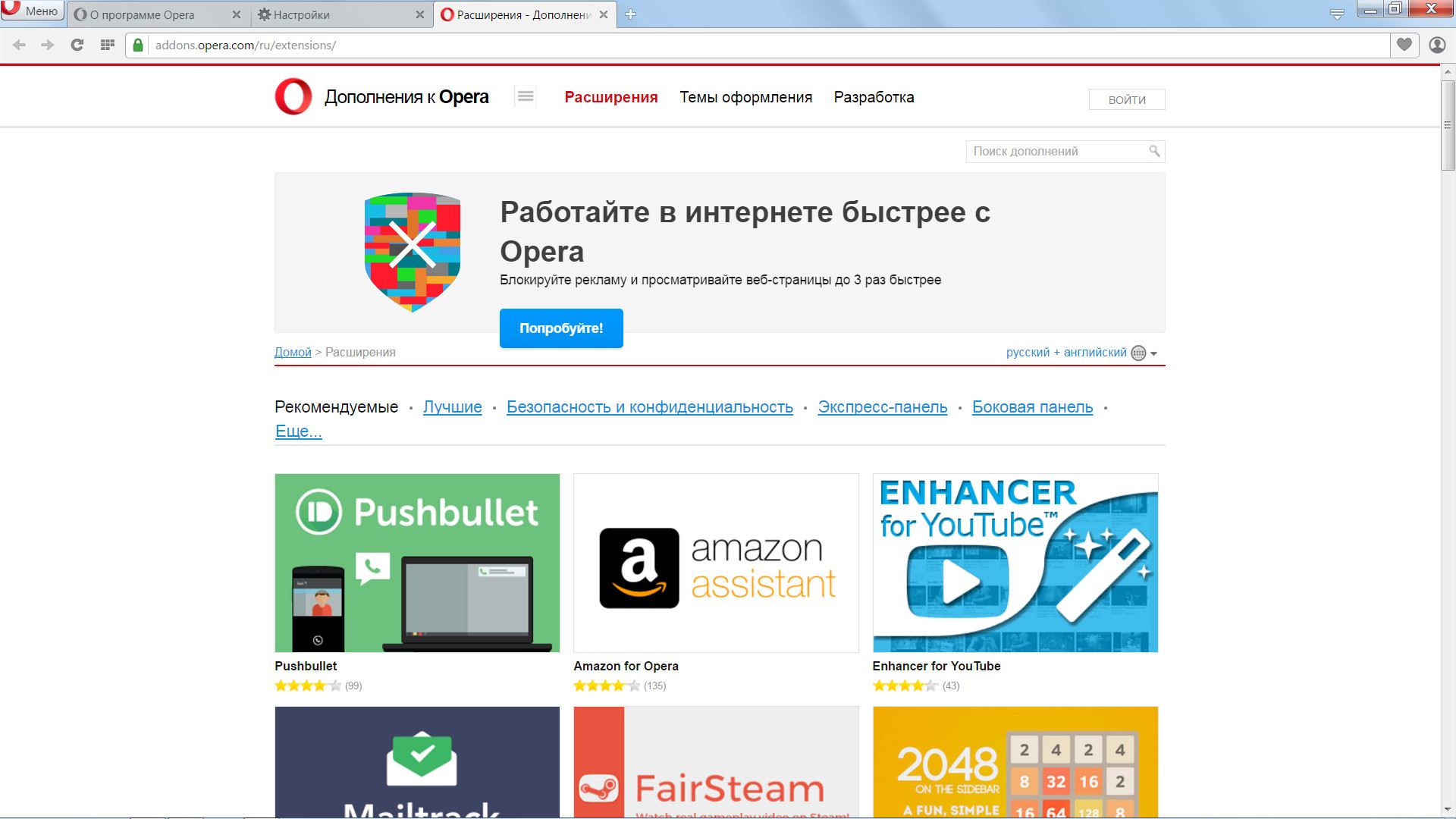Screen dimensions: 1456x819
Task: Click the red Opera logo on page
Action: click(293, 97)
